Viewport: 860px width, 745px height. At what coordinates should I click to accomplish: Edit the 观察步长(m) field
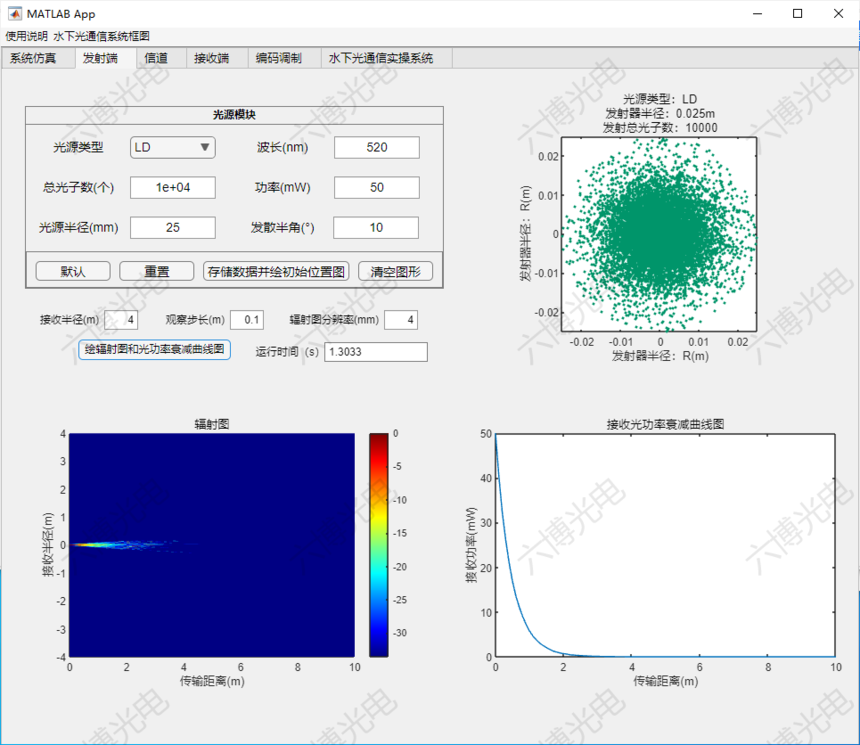point(247,320)
